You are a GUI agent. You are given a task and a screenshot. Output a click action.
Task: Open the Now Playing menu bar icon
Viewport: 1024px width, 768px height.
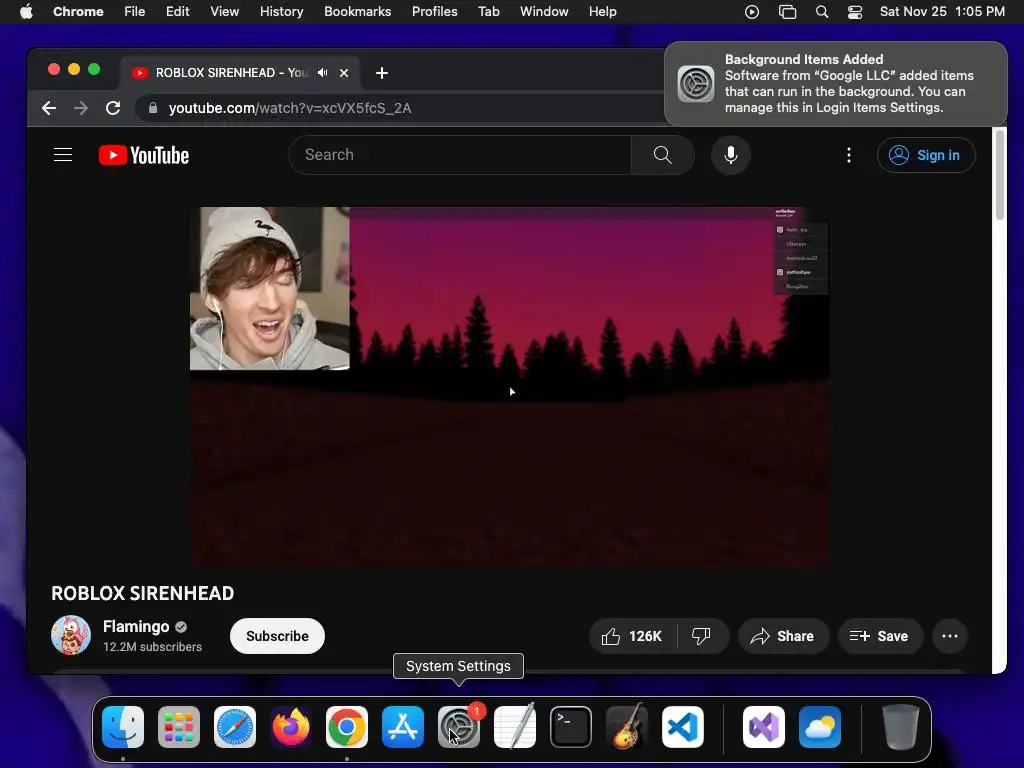click(x=752, y=12)
